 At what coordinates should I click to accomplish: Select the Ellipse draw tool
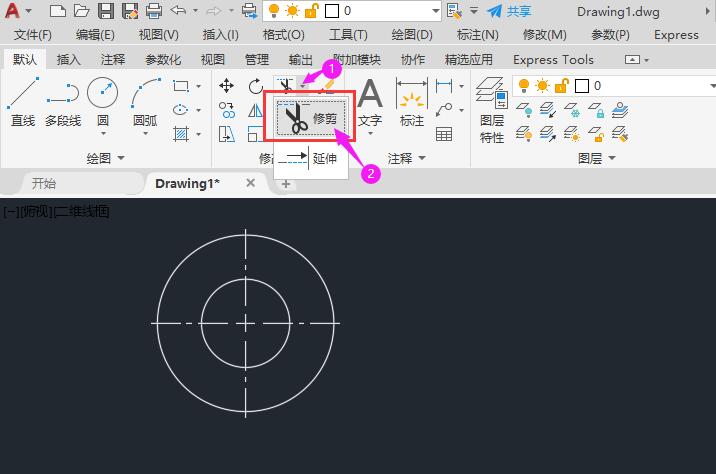pos(181,110)
